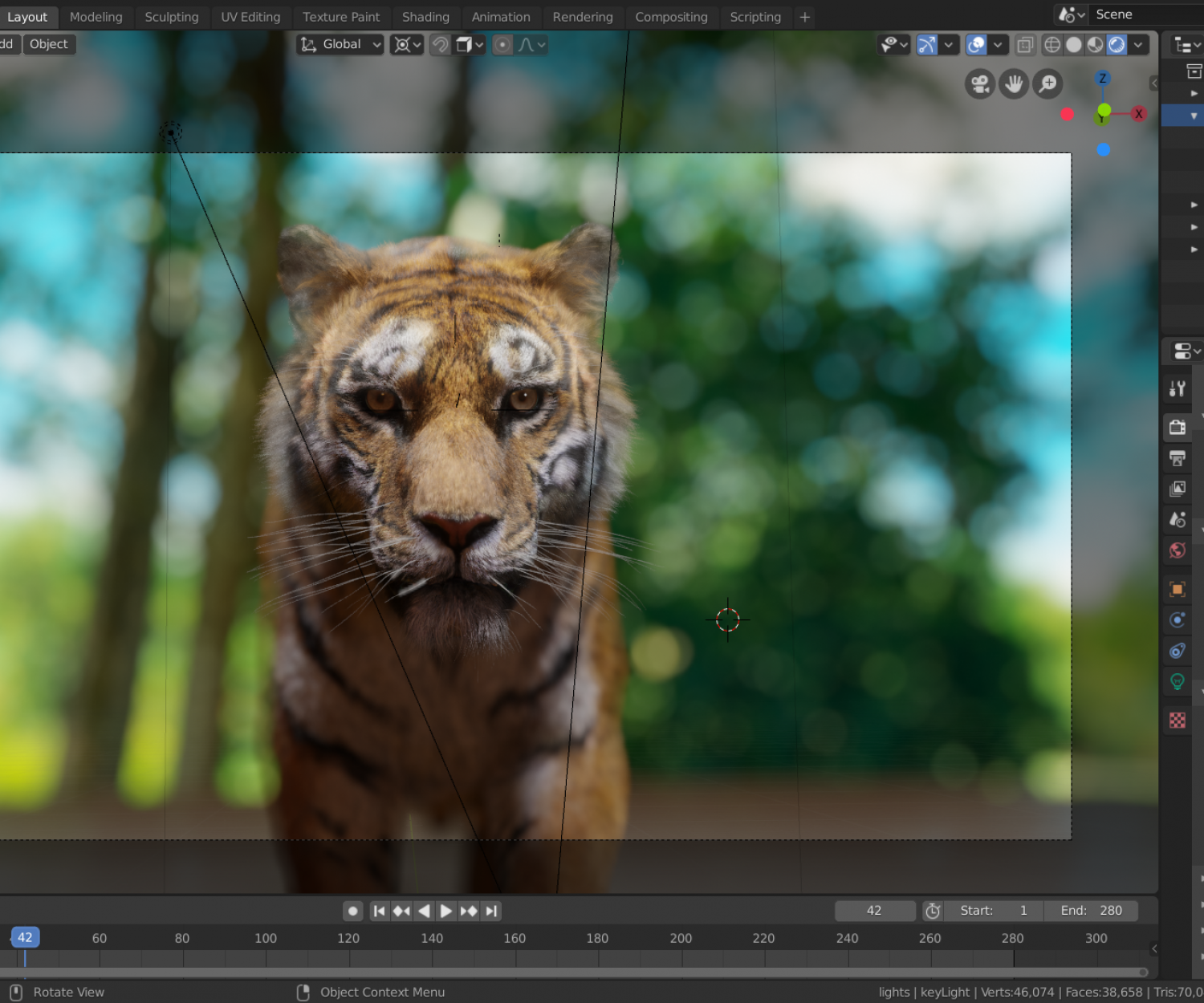Image resolution: width=1204 pixels, height=1003 pixels.
Task: Open the Global transform orientation dropdown
Action: [x=340, y=45]
